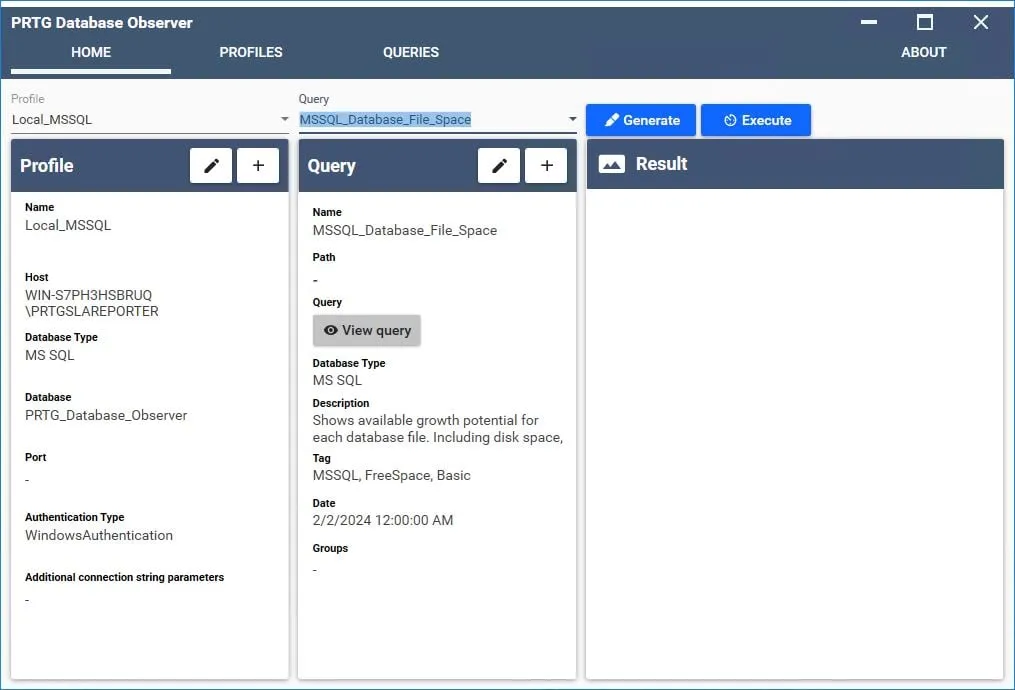Open the PROFILES tab

click(251, 52)
